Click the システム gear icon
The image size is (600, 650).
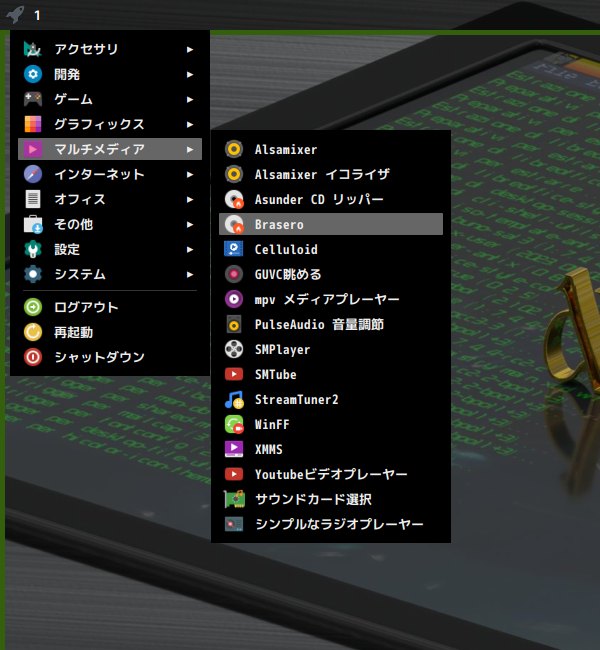click(33, 274)
